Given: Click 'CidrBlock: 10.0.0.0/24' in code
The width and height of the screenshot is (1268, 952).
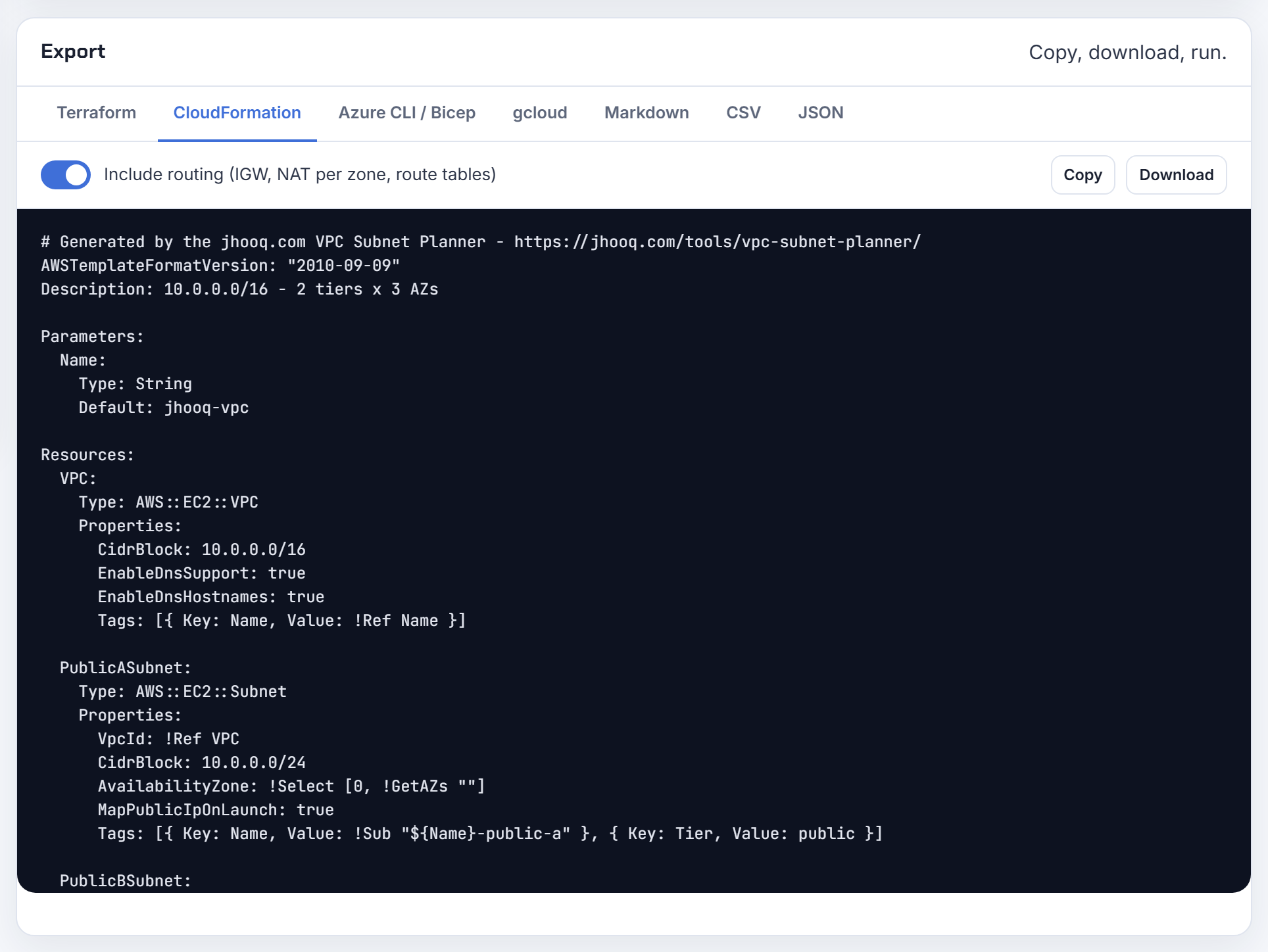Looking at the screenshot, I should [x=202, y=763].
